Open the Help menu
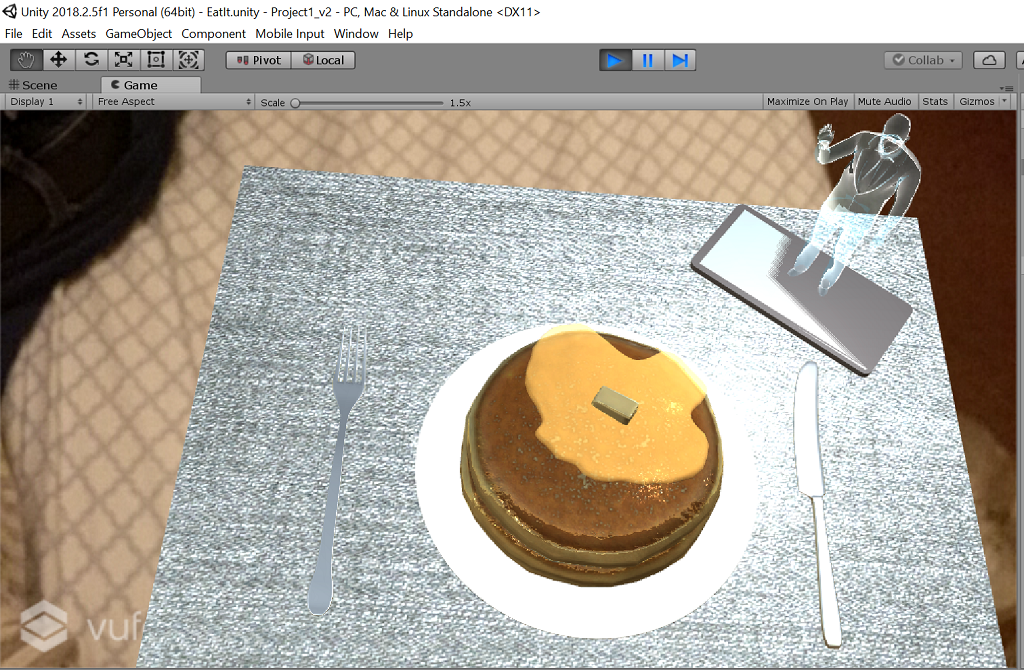This screenshot has height=670, width=1024. tap(400, 34)
